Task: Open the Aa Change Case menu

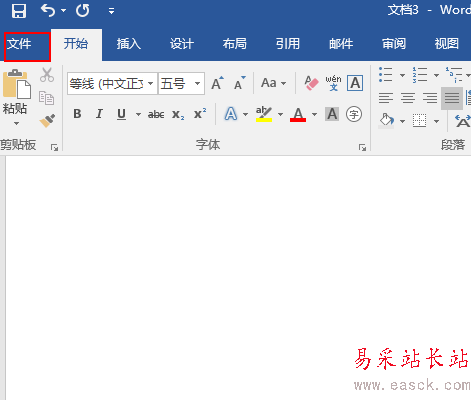Action: tap(273, 83)
